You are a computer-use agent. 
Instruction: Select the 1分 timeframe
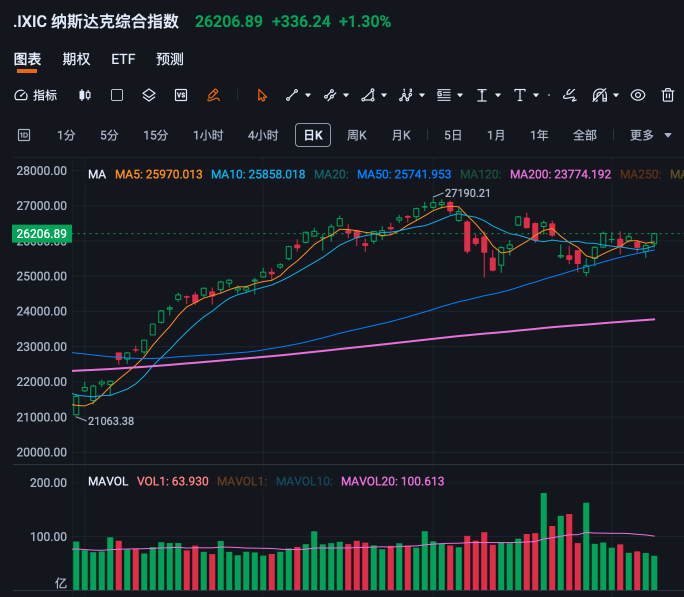66,135
